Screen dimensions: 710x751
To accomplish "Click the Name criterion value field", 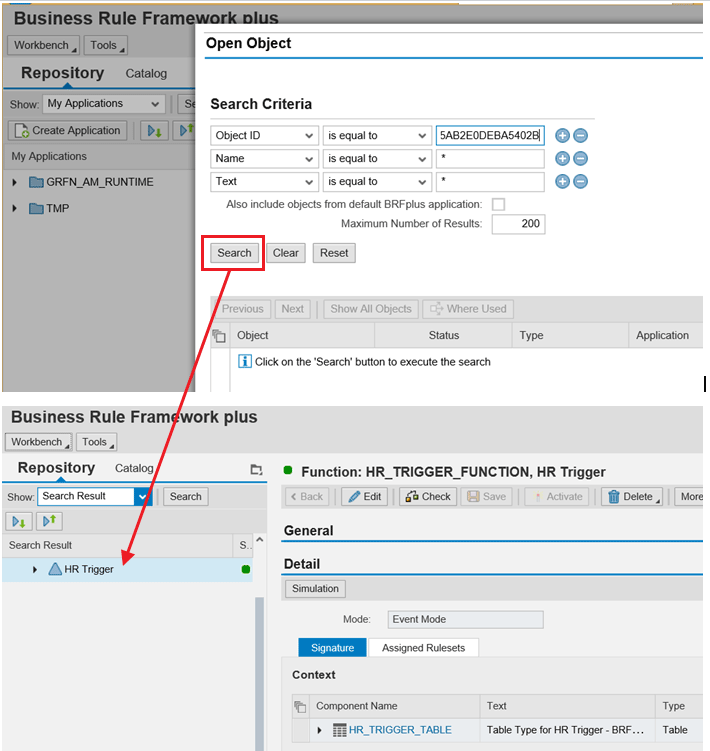I will [490, 159].
